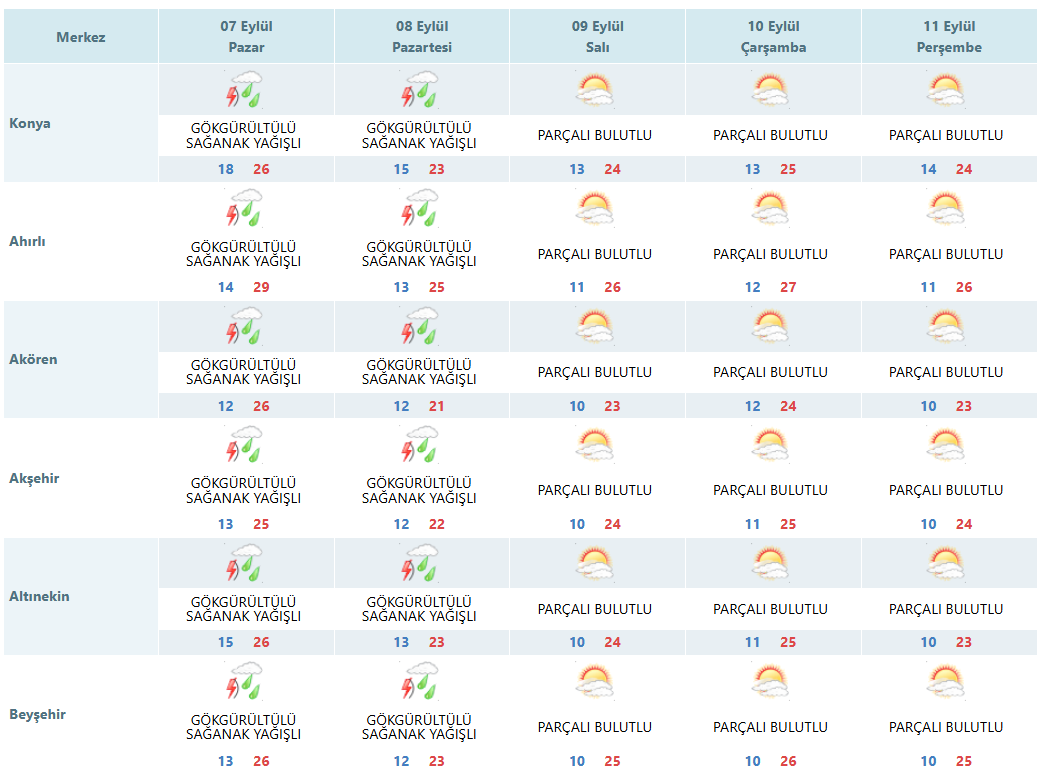This screenshot has width=1051, height=773.
Task: Select the Beyşehir district name
Action: coord(36,714)
